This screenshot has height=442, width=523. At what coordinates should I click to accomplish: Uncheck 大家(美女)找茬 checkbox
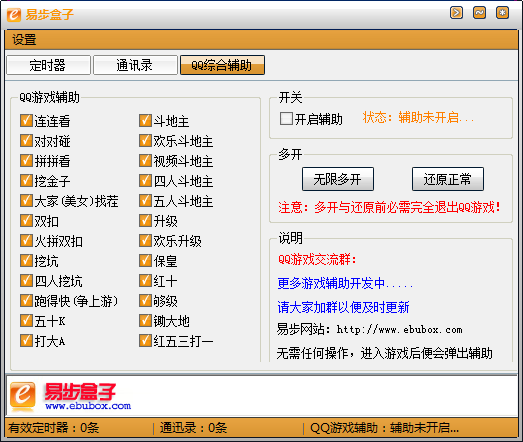click(x=26, y=200)
